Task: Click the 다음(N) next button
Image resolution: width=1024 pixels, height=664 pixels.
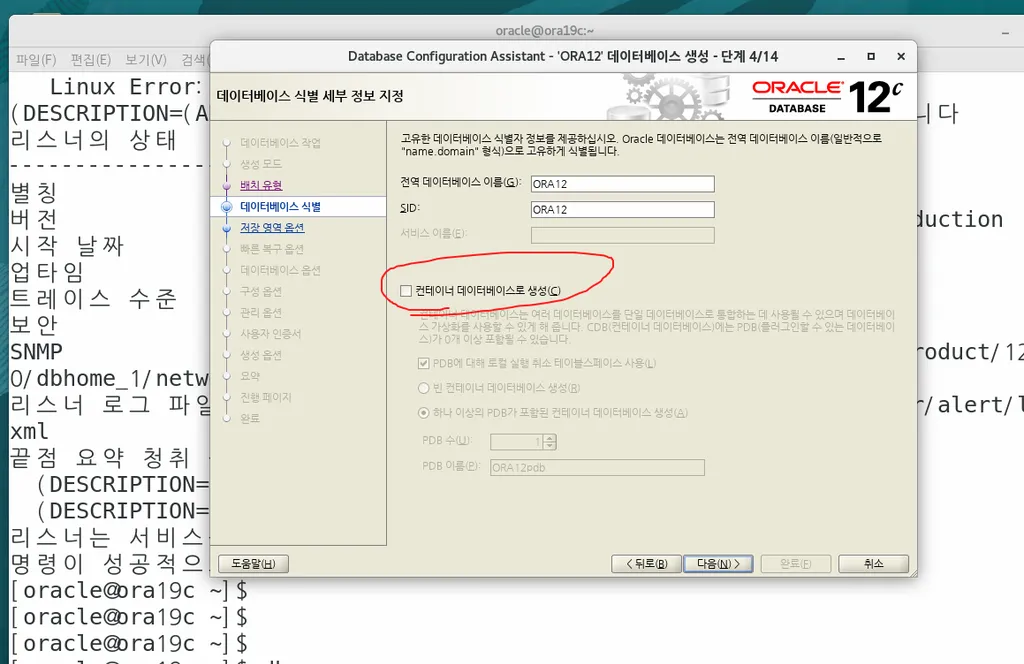Action: [x=718, y=563]
